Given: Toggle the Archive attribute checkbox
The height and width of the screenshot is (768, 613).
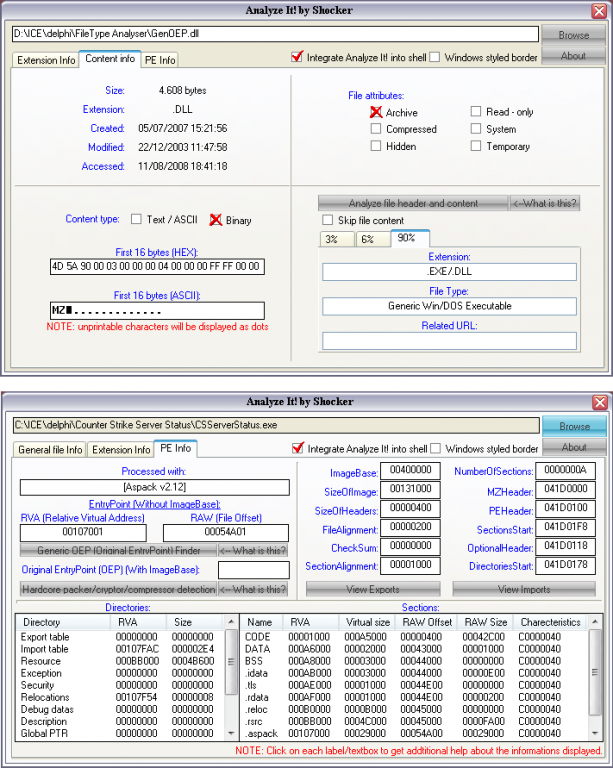Looking at the screenshot, I should coord(376,112).
